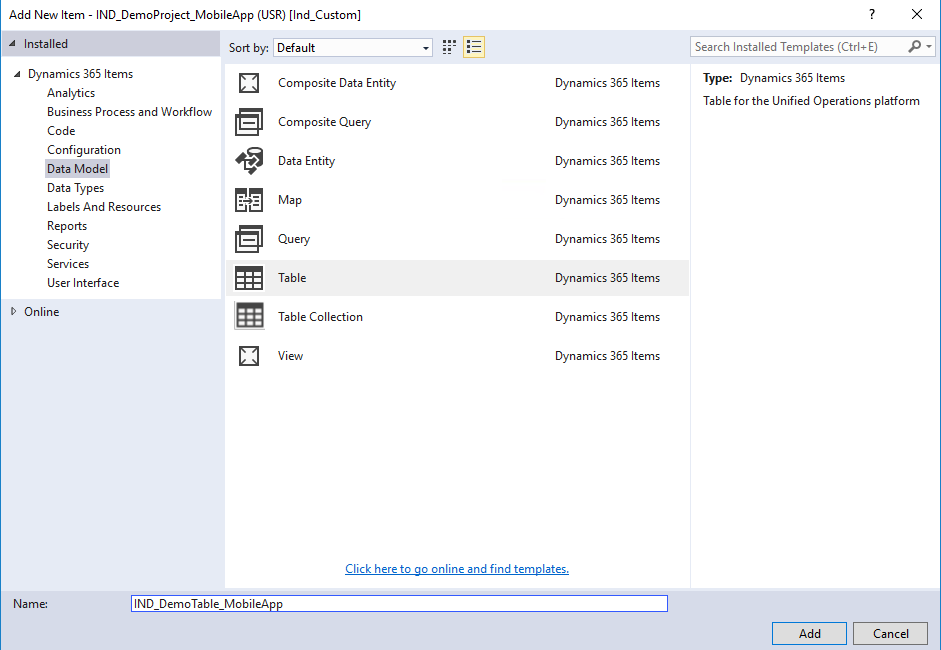Image resolution: width=941 pixels, height=650 pixels.
Task: Click the Add button
Action: pyautogui.click(x=808, y=633)
